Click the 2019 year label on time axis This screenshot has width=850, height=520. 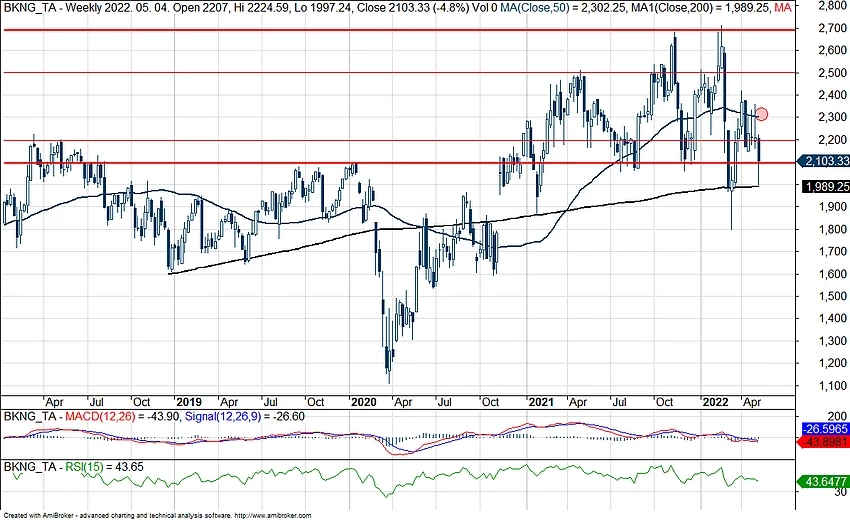click(189, 402)
